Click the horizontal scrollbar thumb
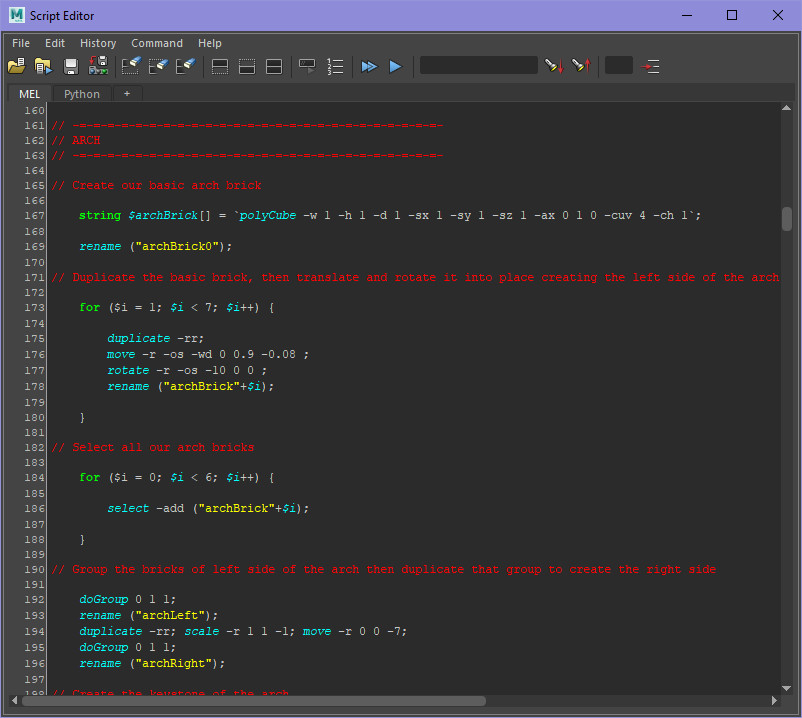The width and height of the screenshot is (802, 718). point(254,701)
